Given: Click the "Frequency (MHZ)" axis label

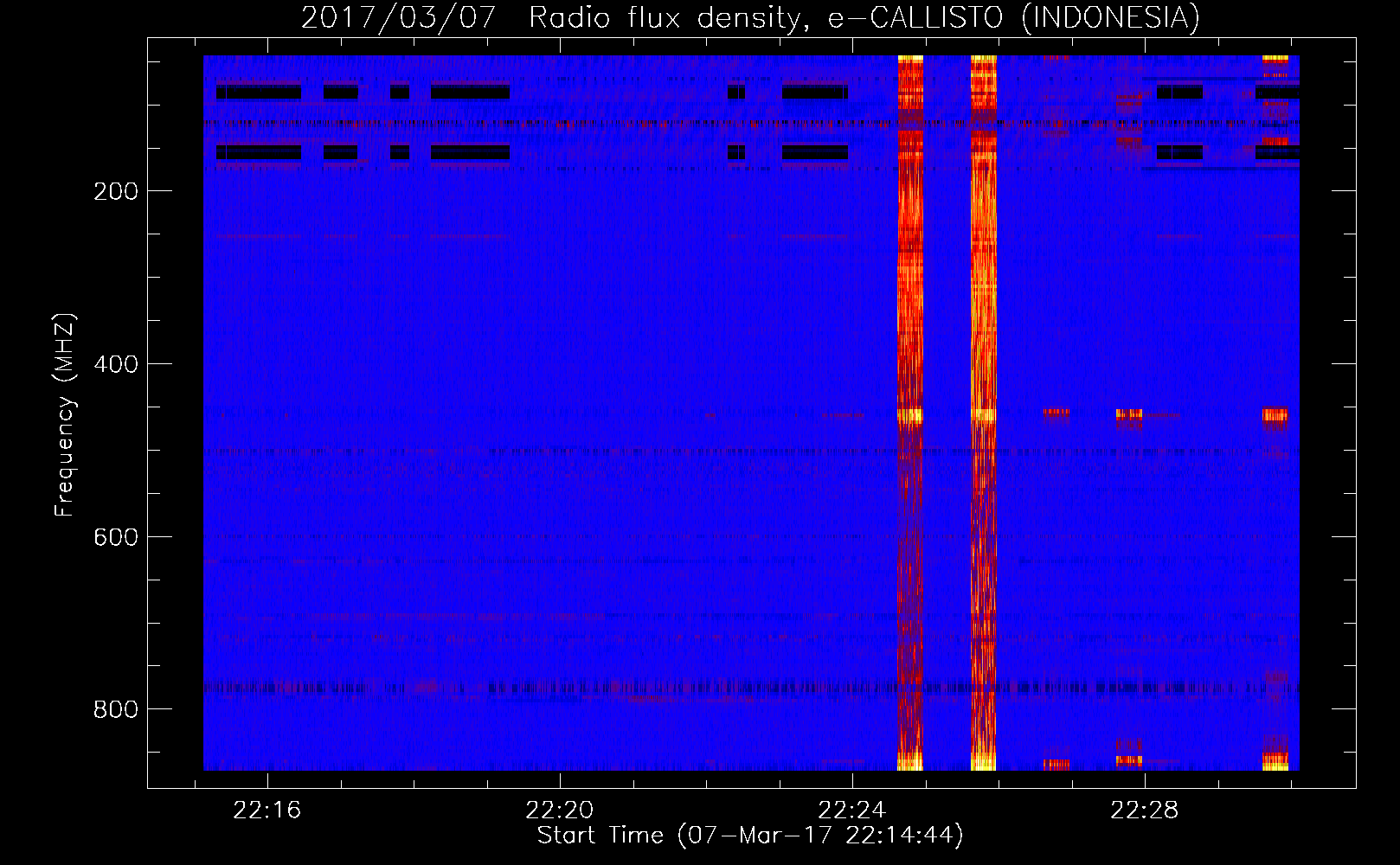Looking at the screenshot, I should click(65, 415).
